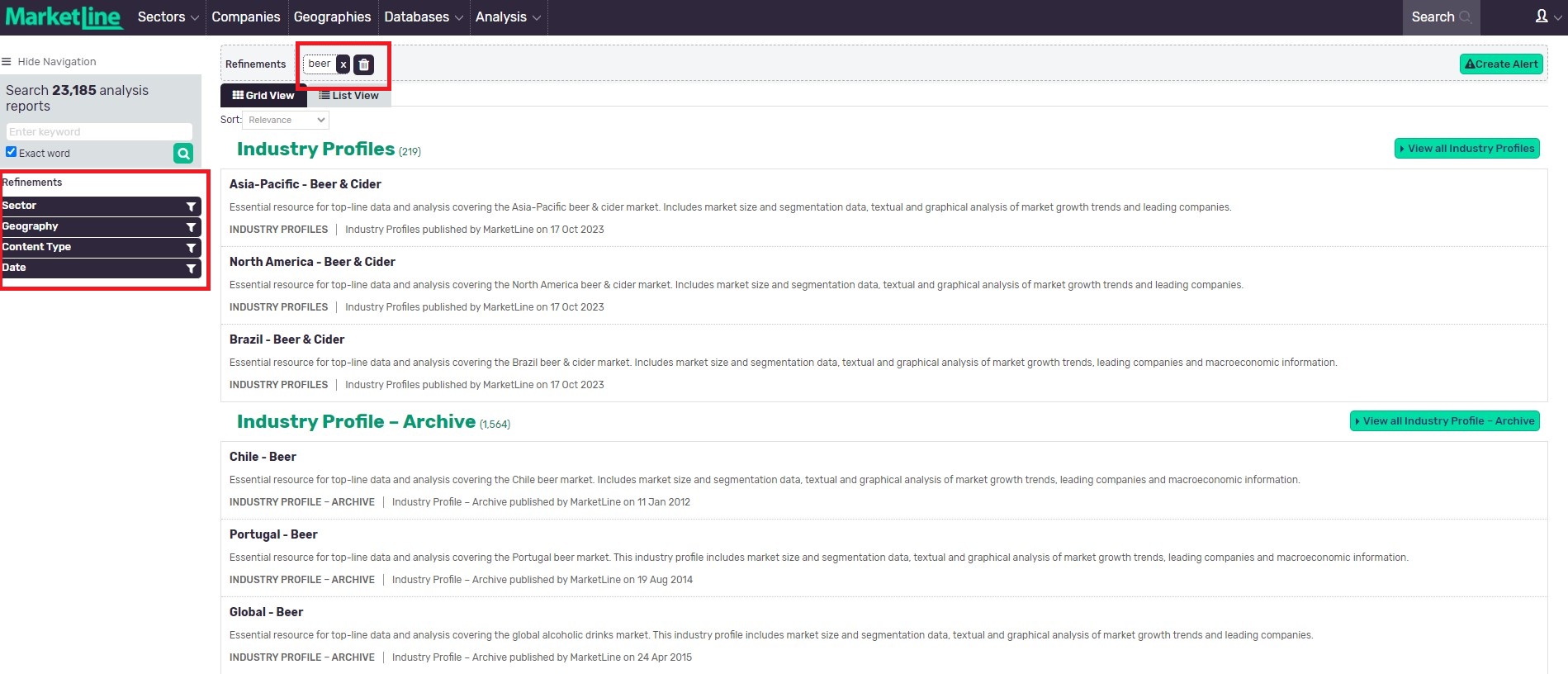1568x674 pixels.
Task: Open the Sort by Relevance dropdown
Action: point(286,121)
